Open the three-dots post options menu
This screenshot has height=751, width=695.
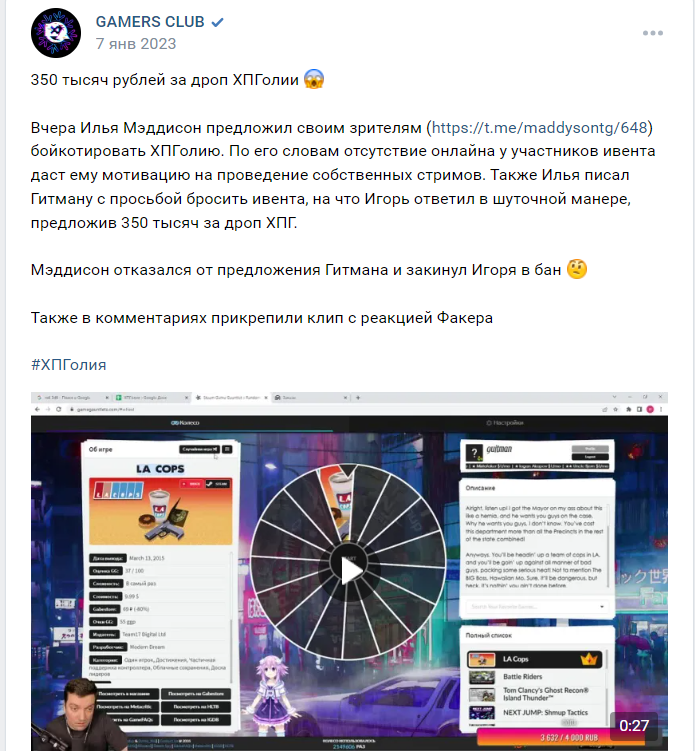pyautogui.click(x=653, y=33)
